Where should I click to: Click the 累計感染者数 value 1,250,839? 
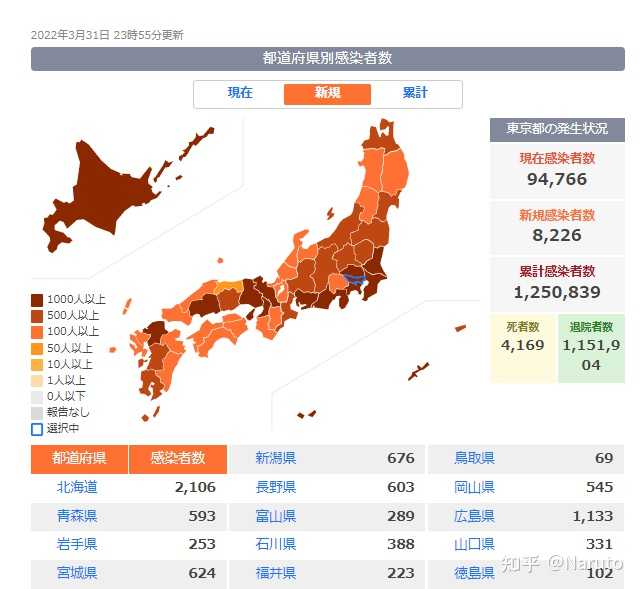pos(557,292)
